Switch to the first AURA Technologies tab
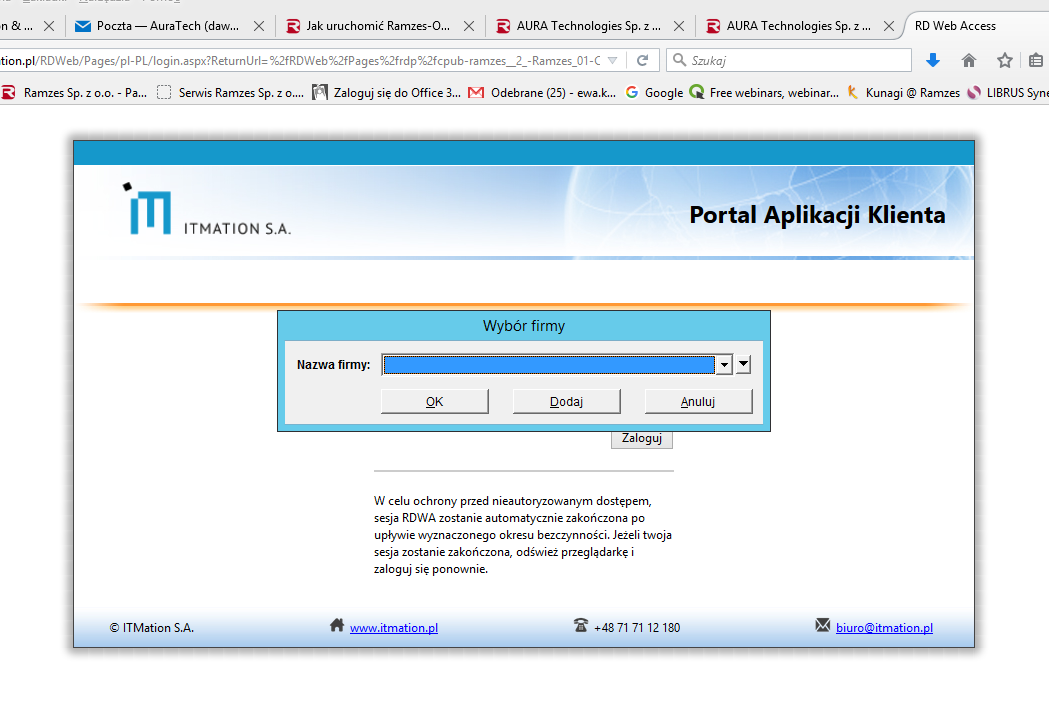1049x711 pixels. [x=588, y=26]
